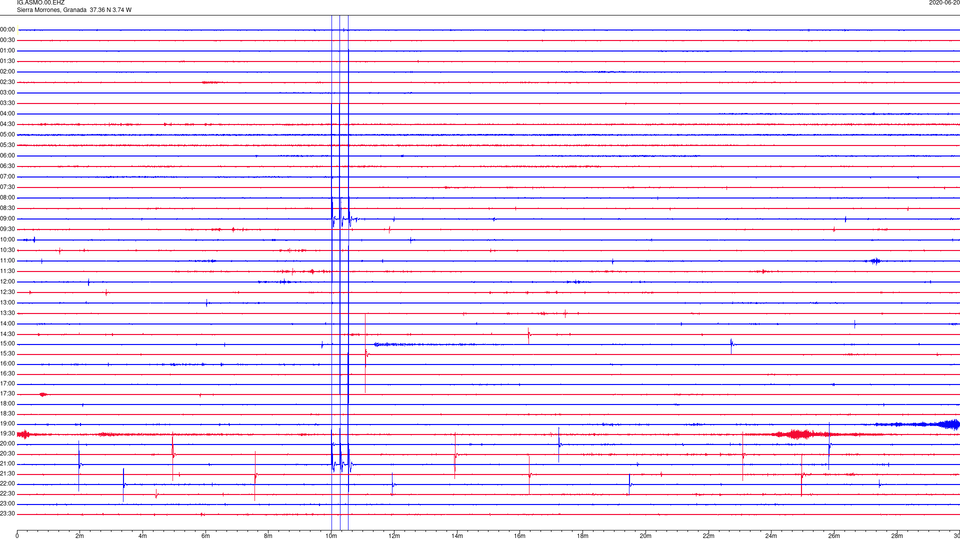Click the 03:00 trace label
Screen dimensions: 960x540
(x=8, y=92)
